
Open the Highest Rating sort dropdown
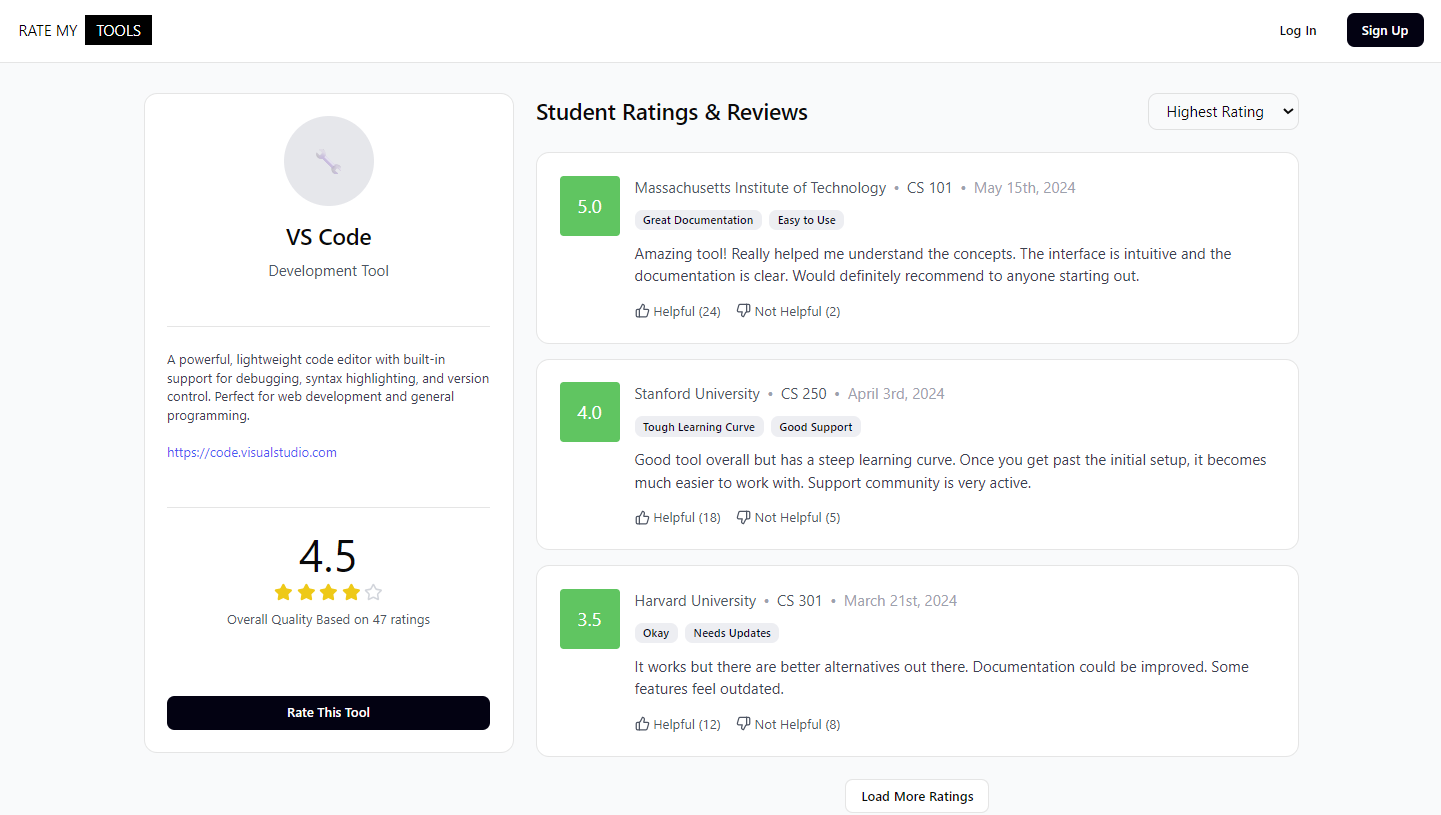[1222, 111]
